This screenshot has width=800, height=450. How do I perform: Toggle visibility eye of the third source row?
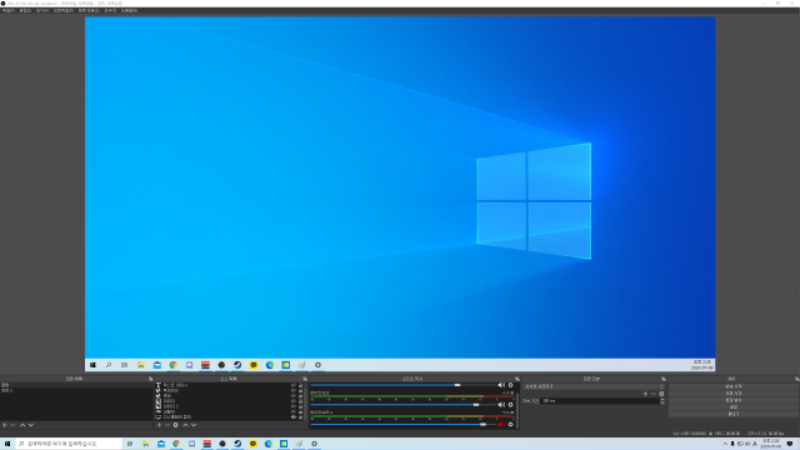click(293, 396)
